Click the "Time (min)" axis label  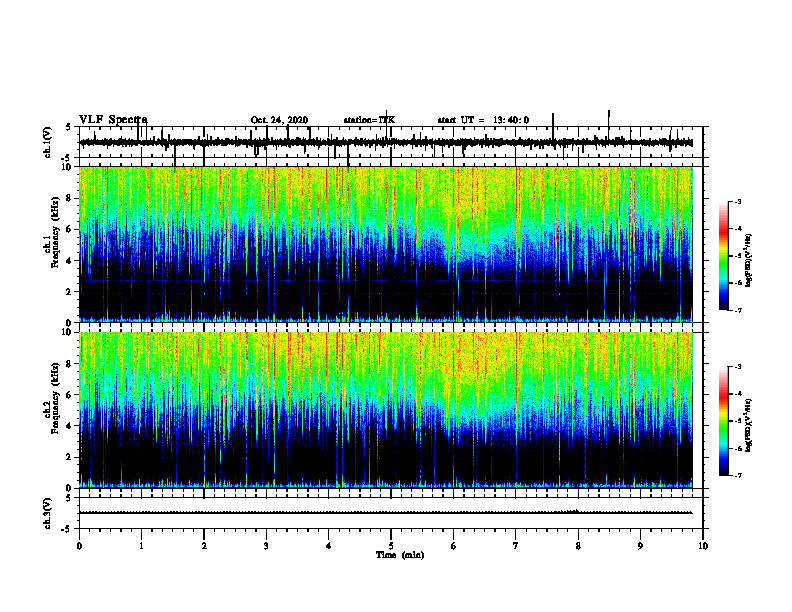click(x=400, y=555)
